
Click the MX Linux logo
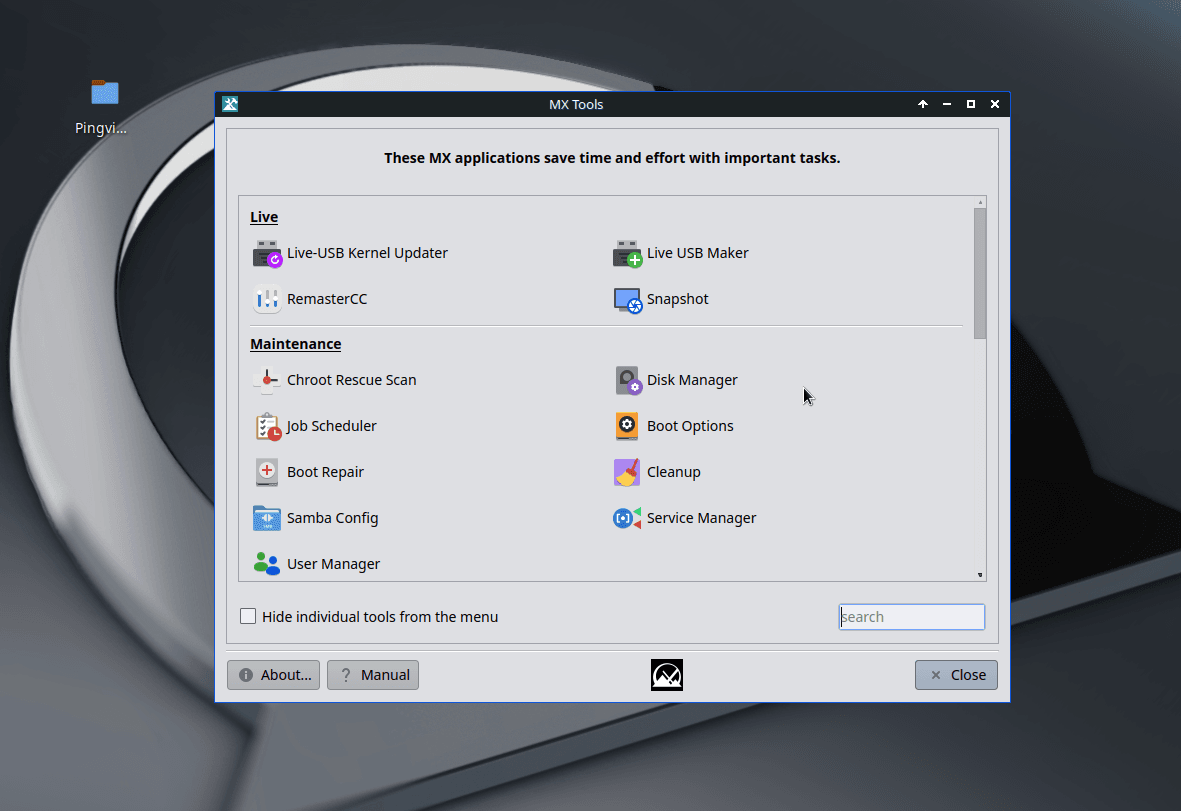(x=667, y=675)
